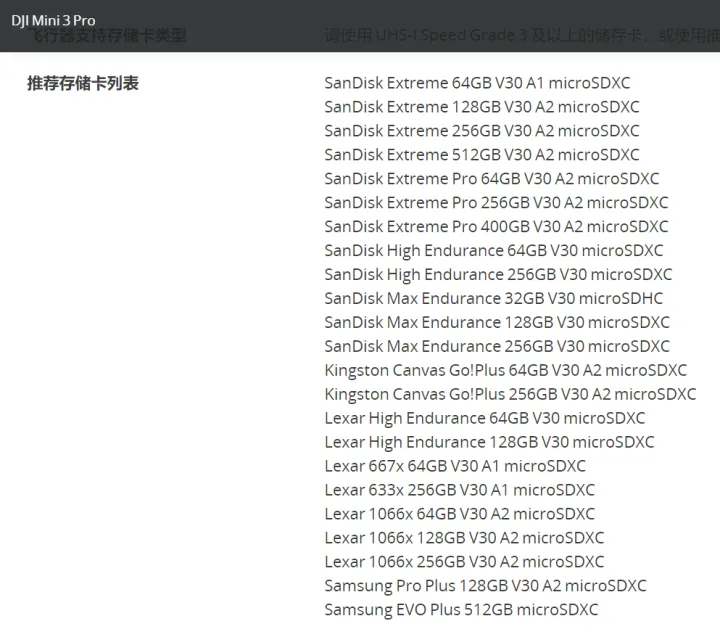Select Kingston Canvas Go!Plus 256GB line

[510, 394]
